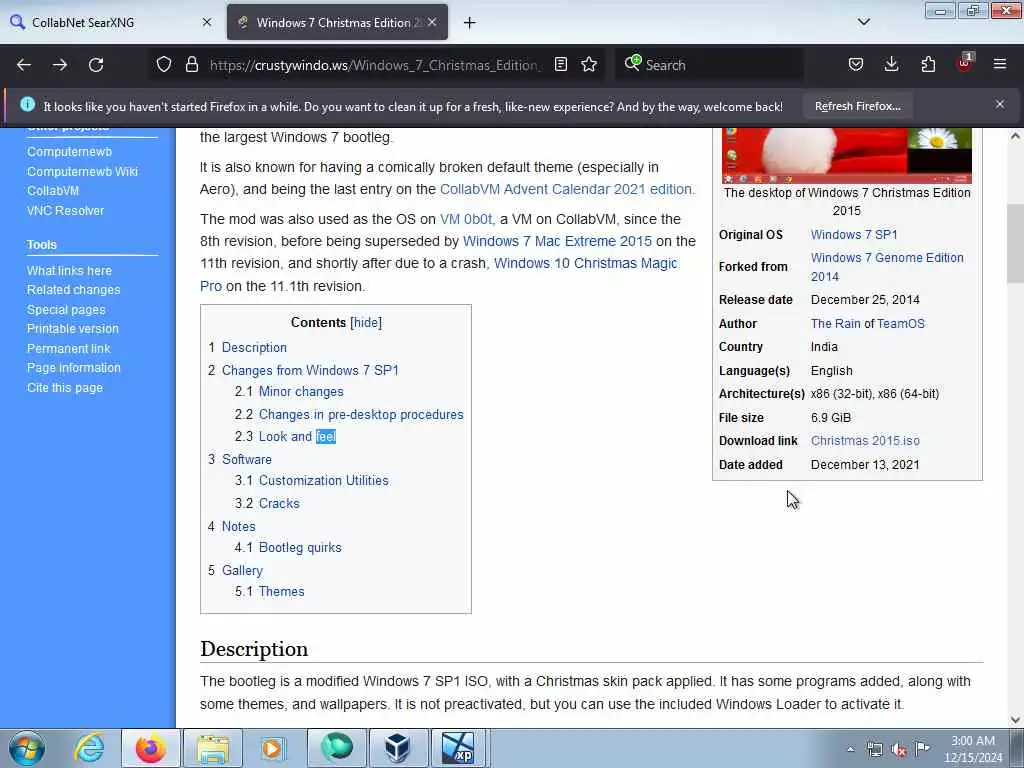Open a new tab with the plus button

pyautogui.click(x=469, y=23)
